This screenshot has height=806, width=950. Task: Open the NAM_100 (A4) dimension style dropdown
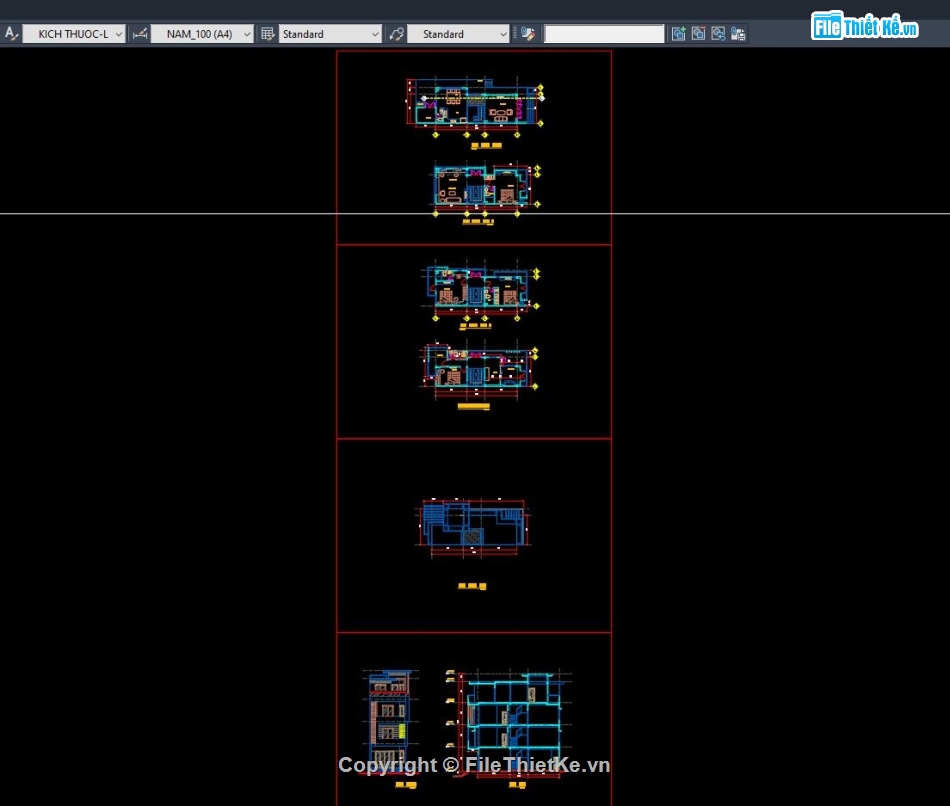(x=247, y=34)
